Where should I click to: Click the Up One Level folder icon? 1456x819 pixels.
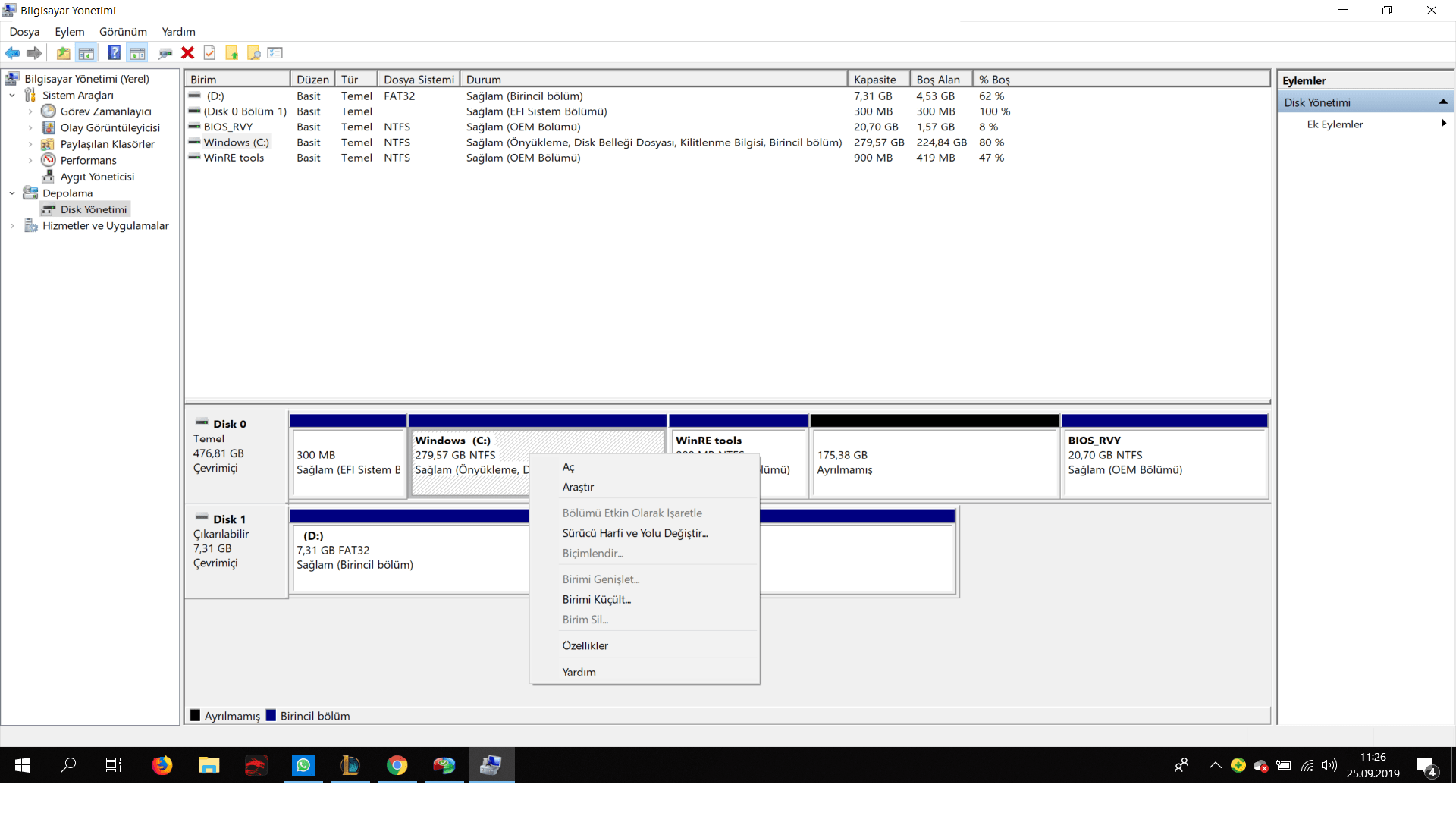[64, 53]
